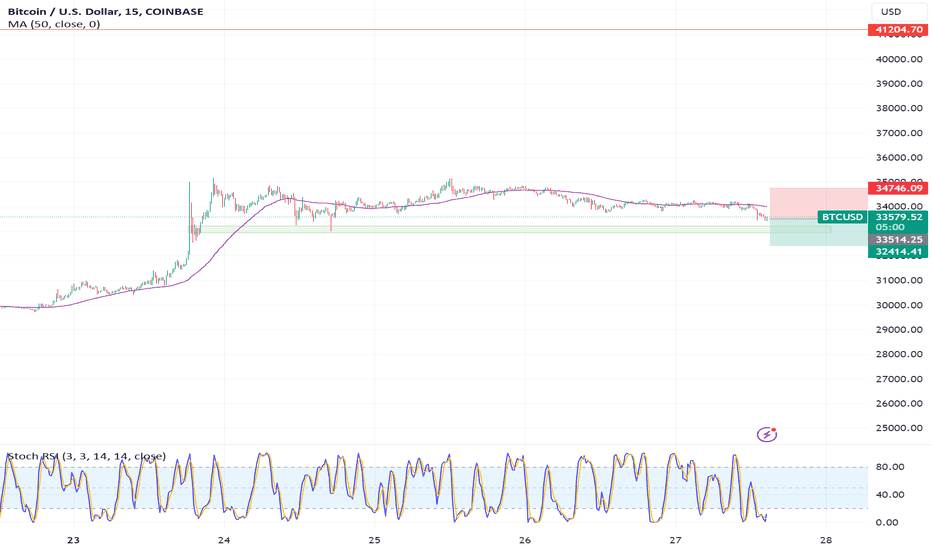932x550 pixels.
Task: Click the red 41204.70 price label
Action: [x=898, y=29]
